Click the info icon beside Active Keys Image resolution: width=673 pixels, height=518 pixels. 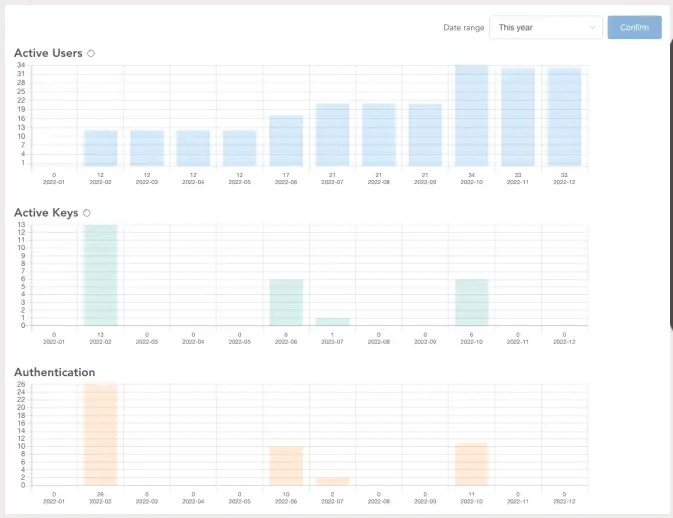pyautogui.click(x=87, y=213)
